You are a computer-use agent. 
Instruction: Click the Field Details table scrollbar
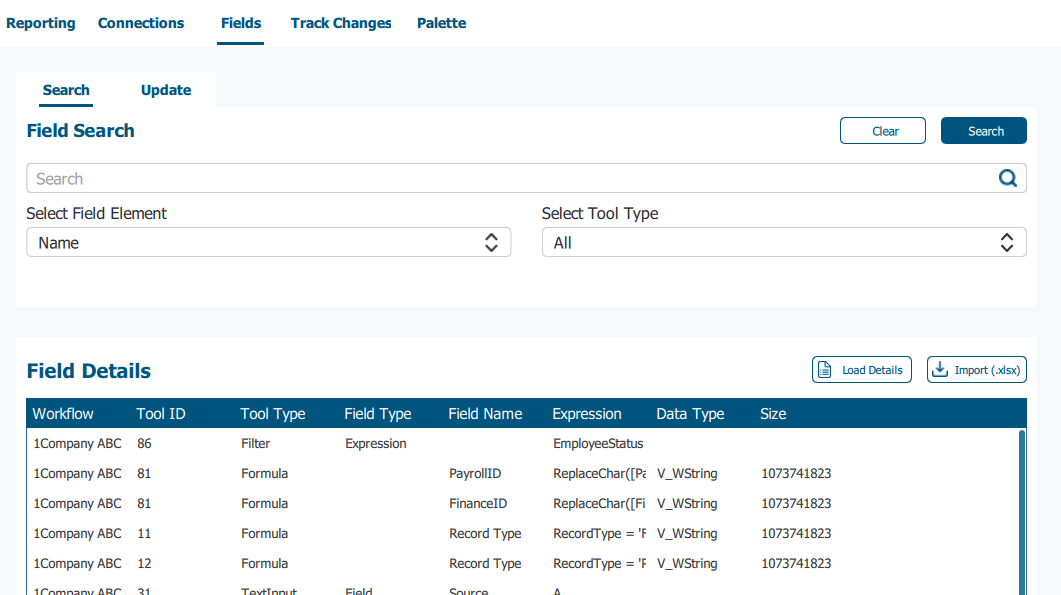(1022, 512)
